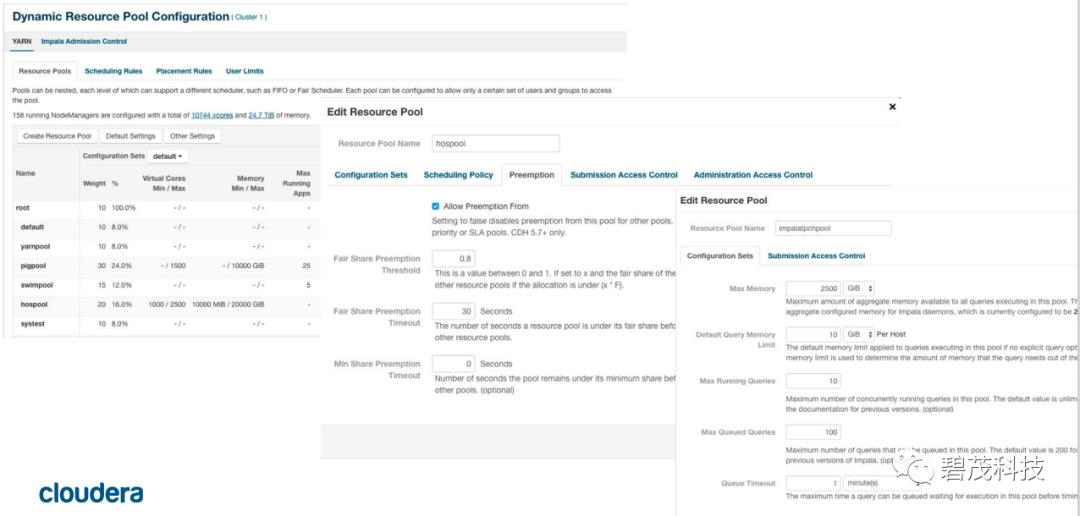This screenshot has width=1080, height=516.
Task: Toggle Allow Preemption From checkbox
Action: (435, 206)
